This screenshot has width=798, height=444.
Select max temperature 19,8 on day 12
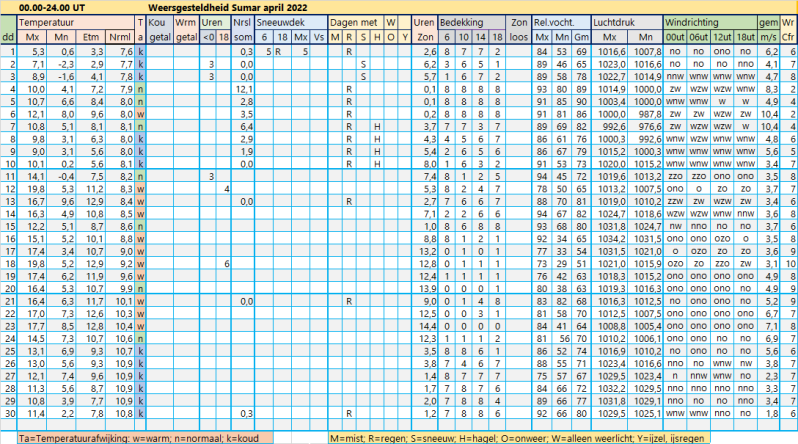(x=32, y=189)
